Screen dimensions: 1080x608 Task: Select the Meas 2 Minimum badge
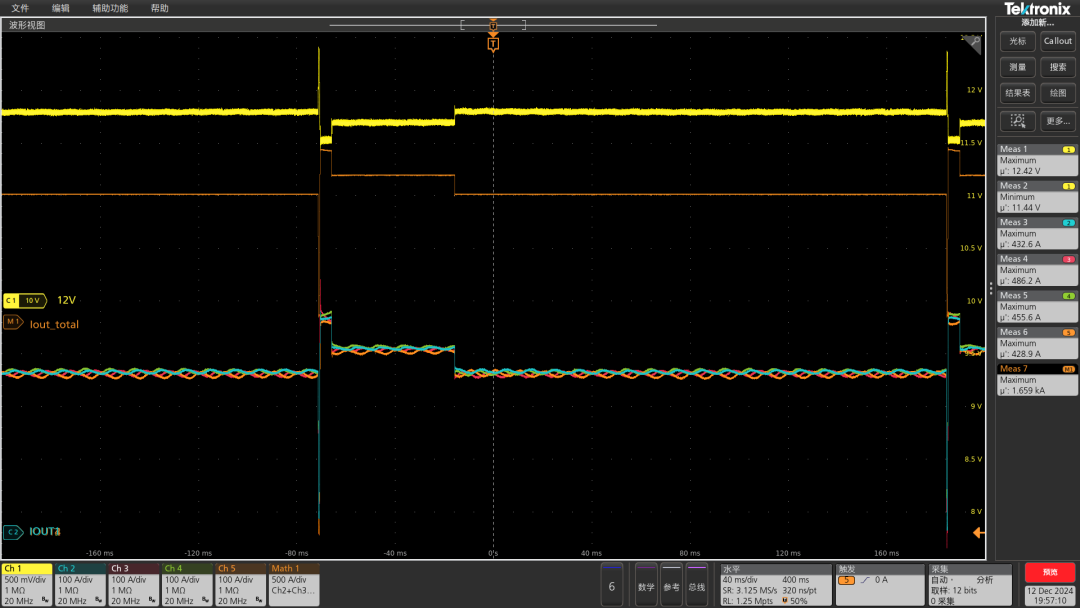1037,196
